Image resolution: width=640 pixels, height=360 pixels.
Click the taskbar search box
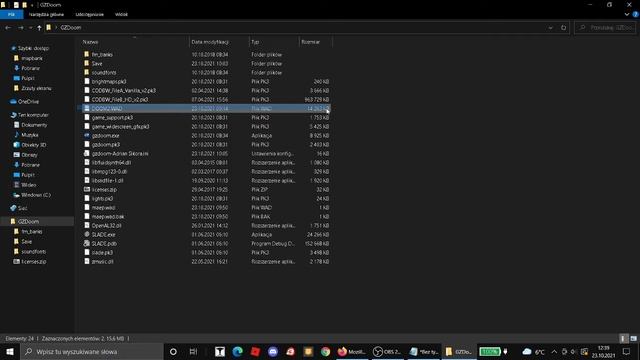[x=91, y=351]
